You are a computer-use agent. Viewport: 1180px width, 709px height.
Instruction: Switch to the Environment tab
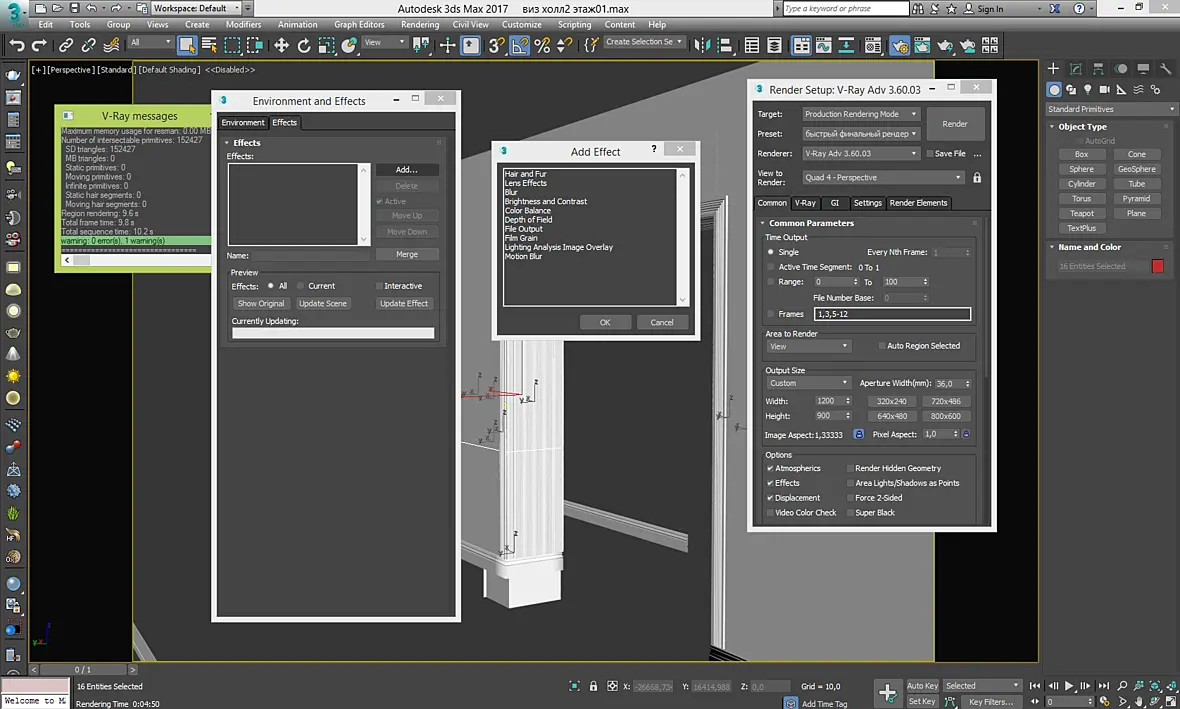[x=242, y=123]
